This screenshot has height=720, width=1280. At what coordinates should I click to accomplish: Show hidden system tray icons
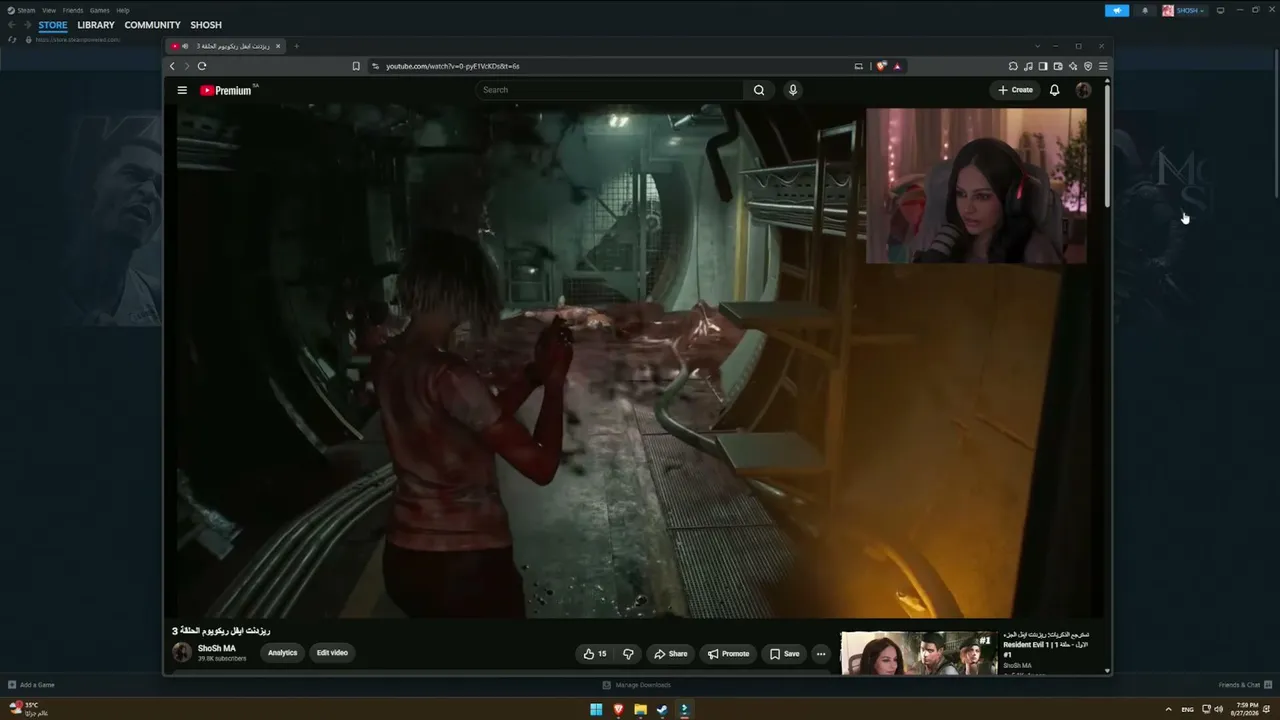click(1168, 709)
